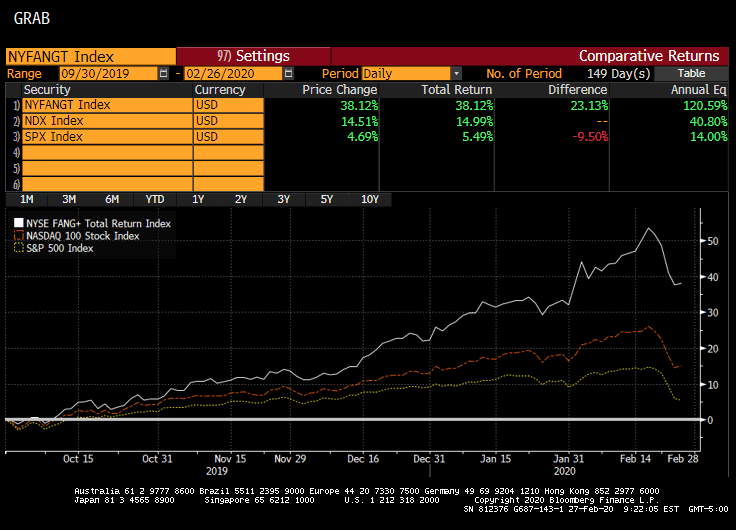Switch to Table view
736x530 pixels.
[x=691, y=73]
